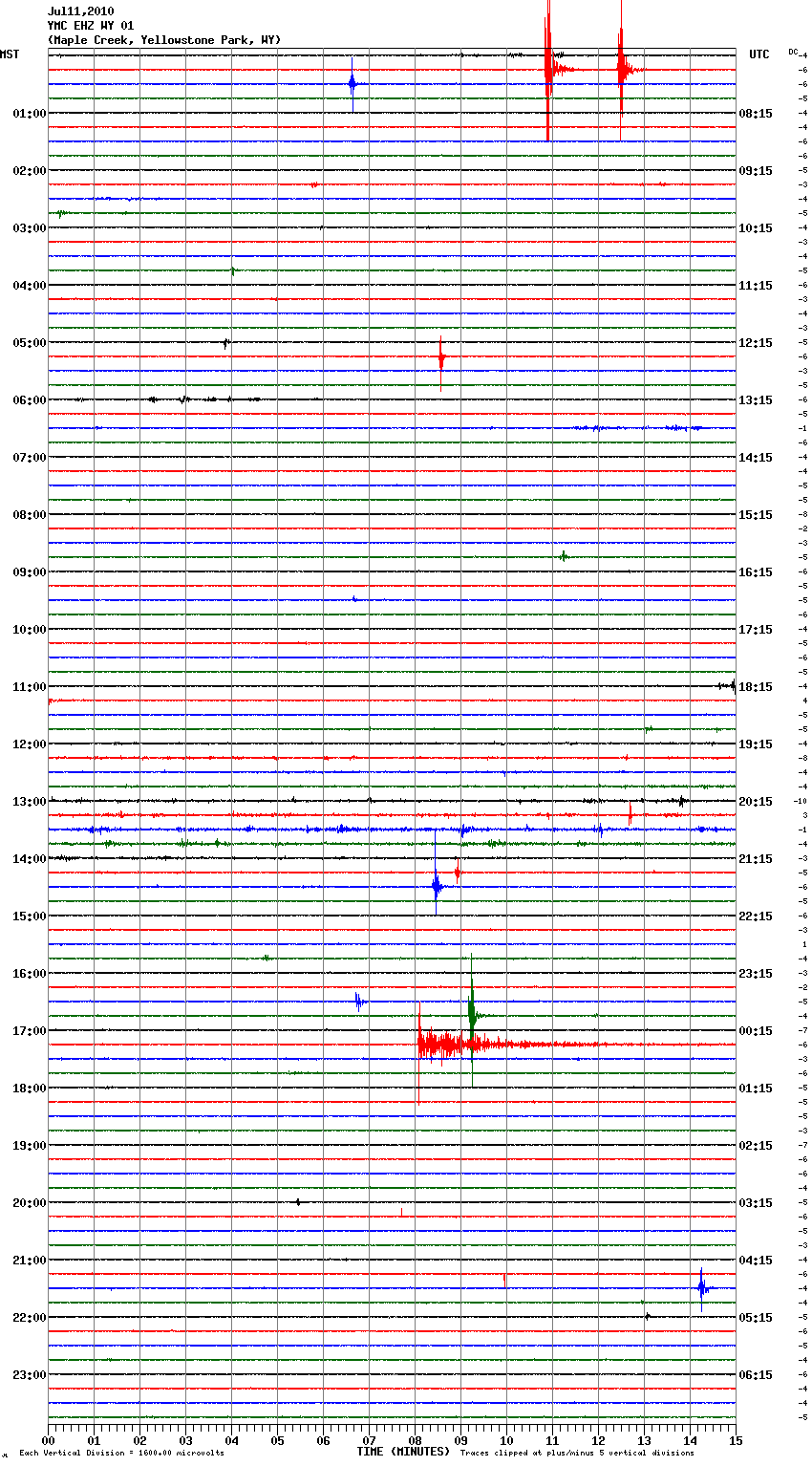Click the 23:15 UTC time label
This screenshot has width=812, height=1466.
pyautogui.click(x=756, y=973)
